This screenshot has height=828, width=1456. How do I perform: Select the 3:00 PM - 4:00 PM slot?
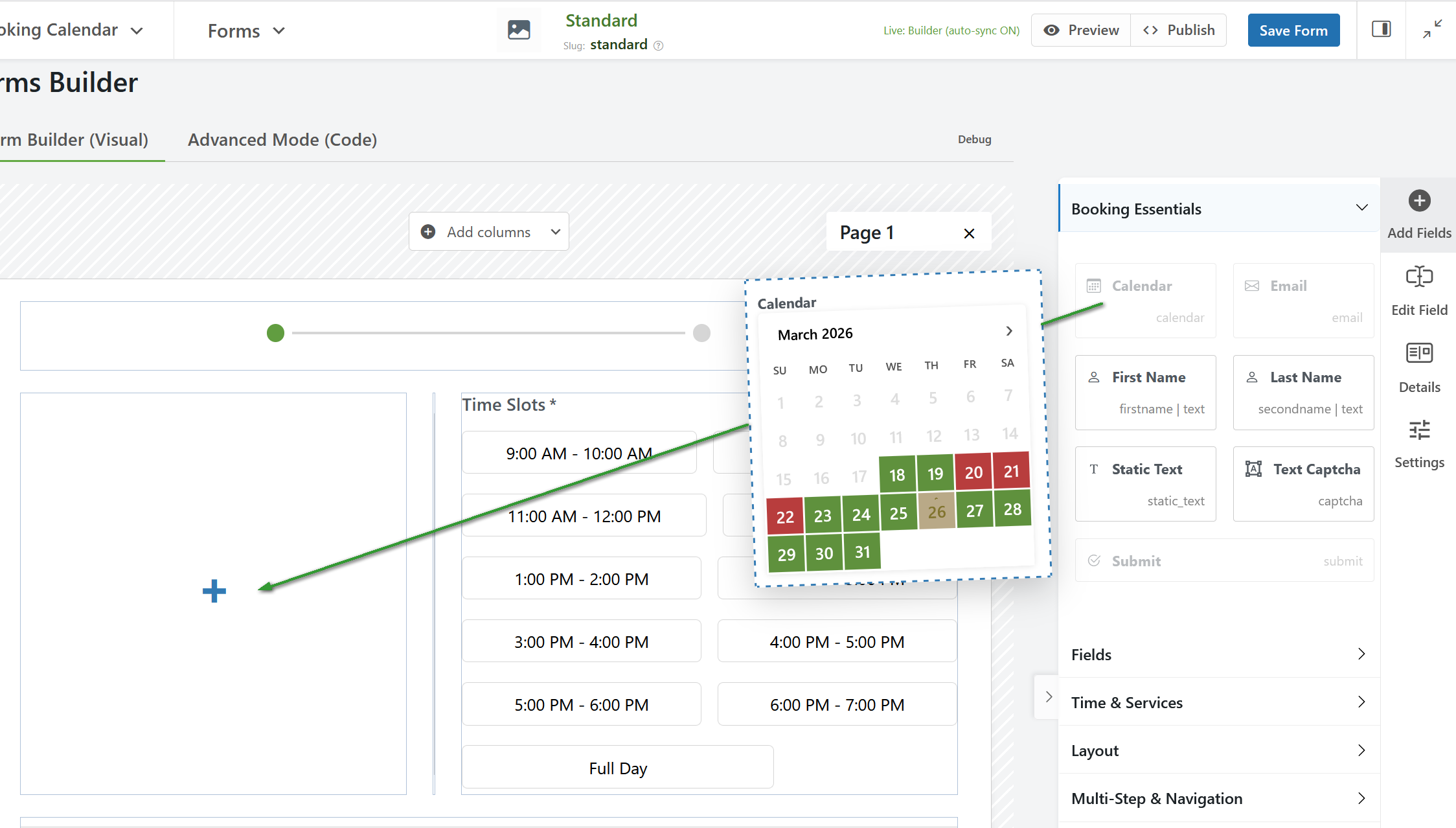[581, 642]
